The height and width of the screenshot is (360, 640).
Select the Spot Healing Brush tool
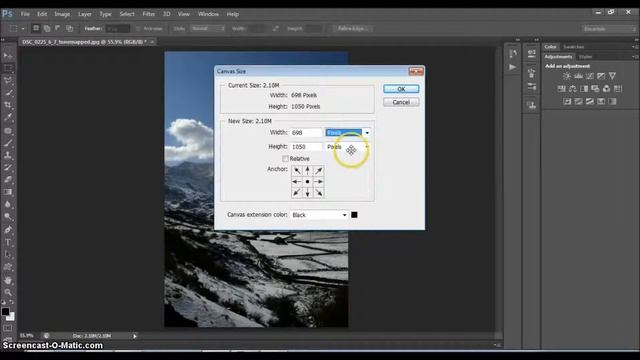click(8, 131)
